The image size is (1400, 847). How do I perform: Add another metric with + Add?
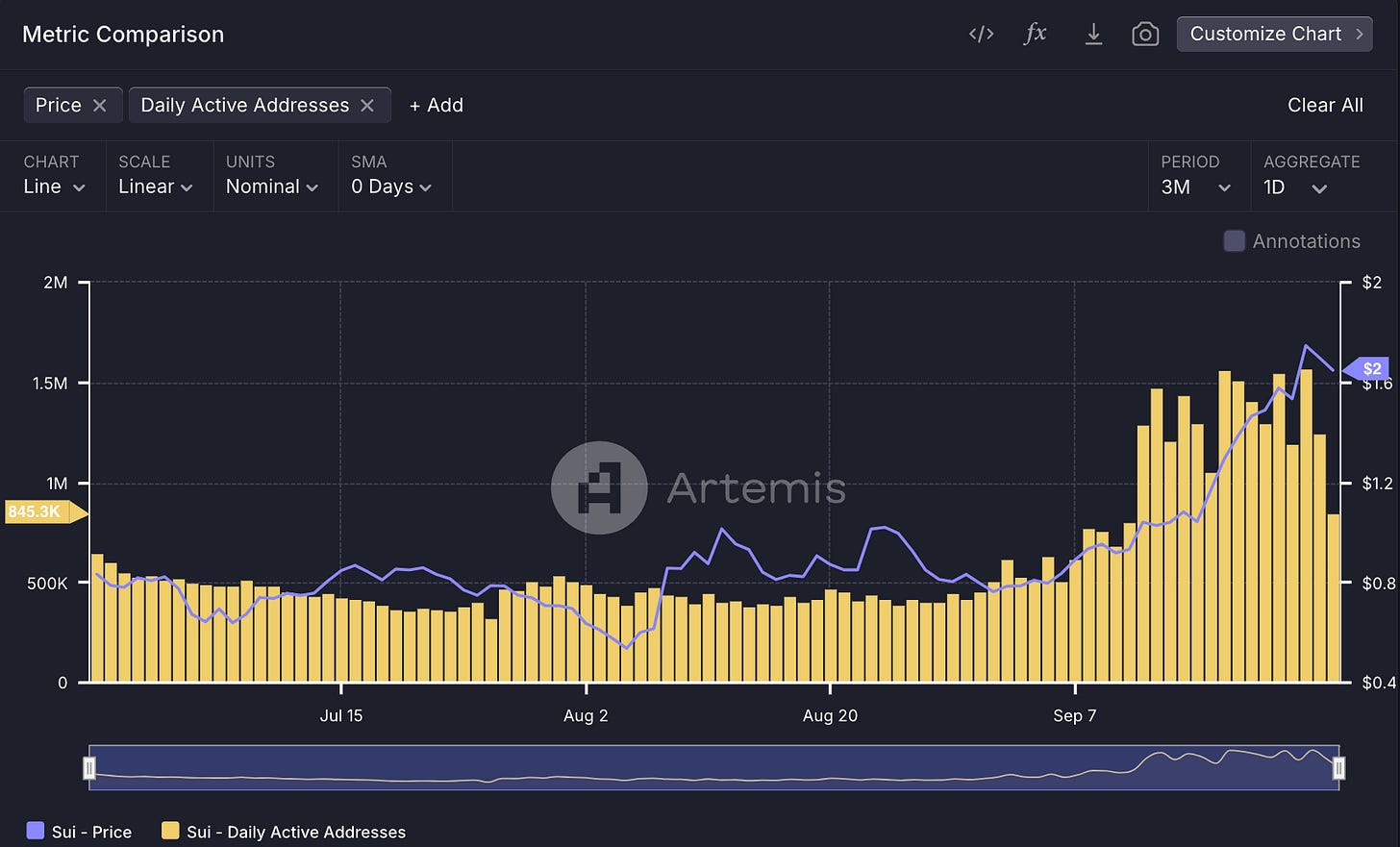tap(437, 106)
